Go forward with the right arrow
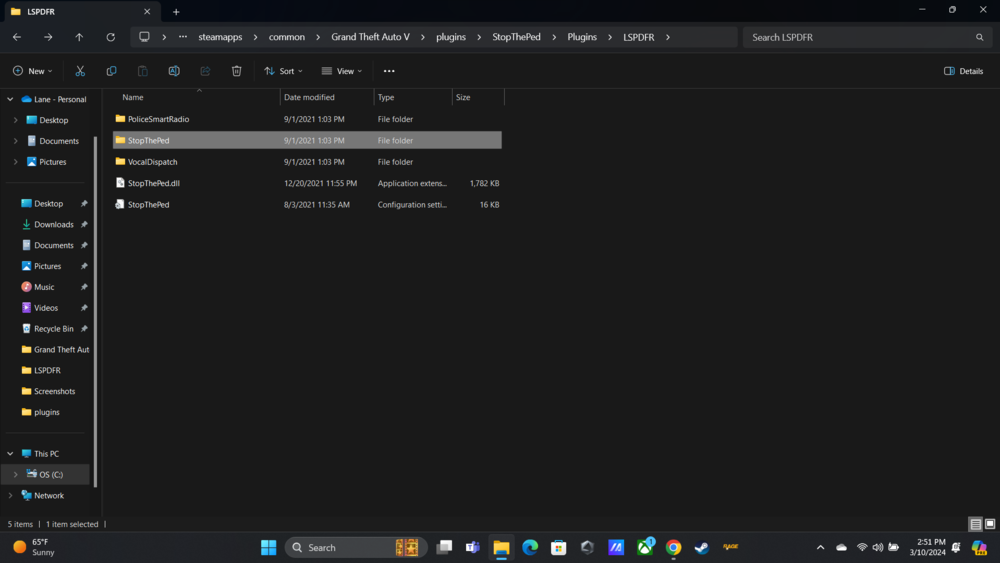This screenshot has height=563, width=1000. pyautogui.click(x=48, y=37)
